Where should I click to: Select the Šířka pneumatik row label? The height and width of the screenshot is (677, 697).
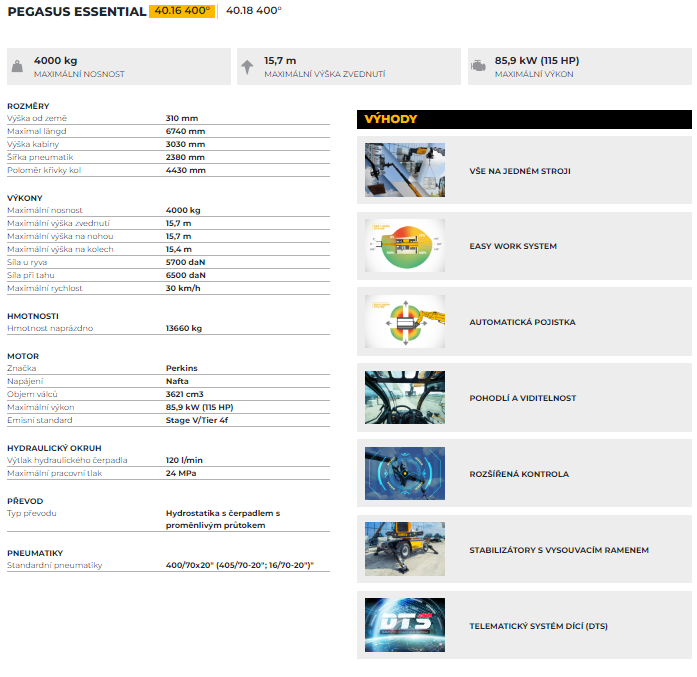(x=40, y=157)
